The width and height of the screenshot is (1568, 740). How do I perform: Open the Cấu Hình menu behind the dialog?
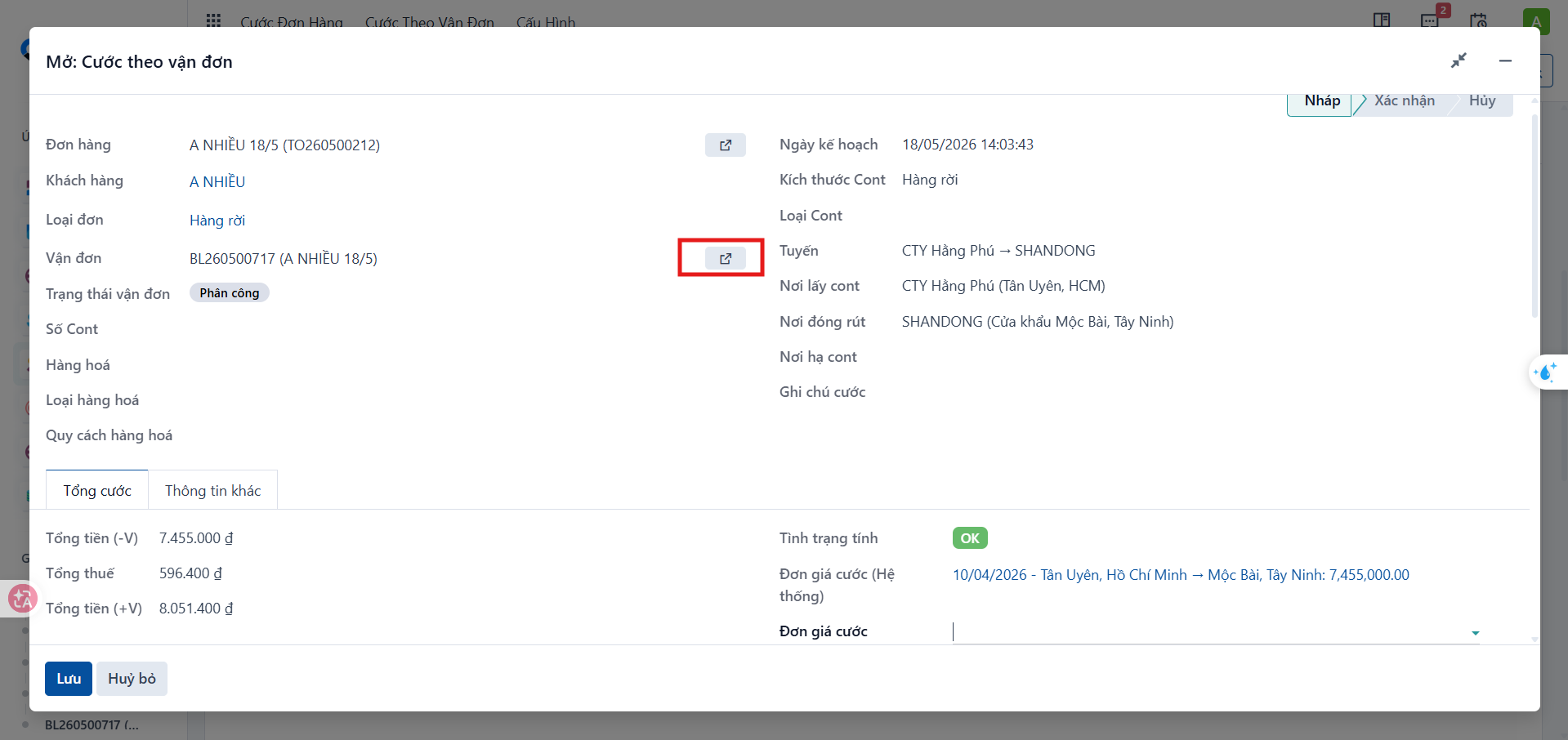coord(546,22)
